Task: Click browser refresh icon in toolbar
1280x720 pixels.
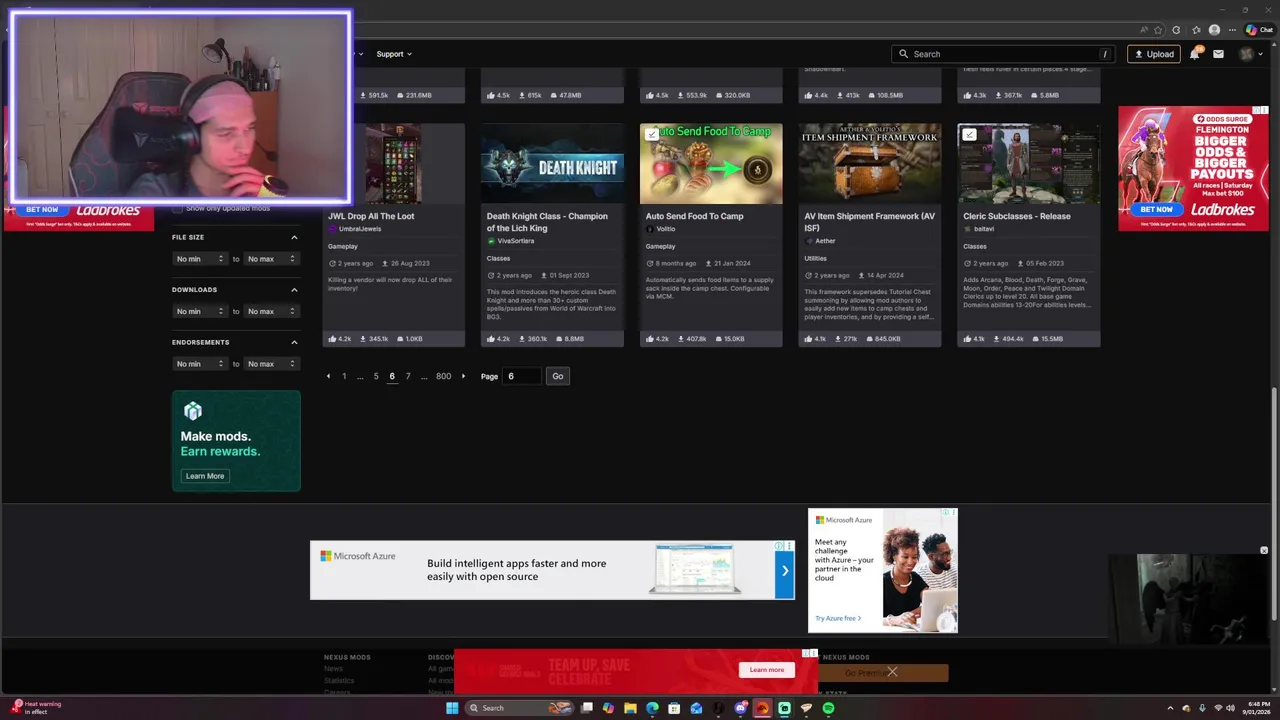Action: (1176, 30)
